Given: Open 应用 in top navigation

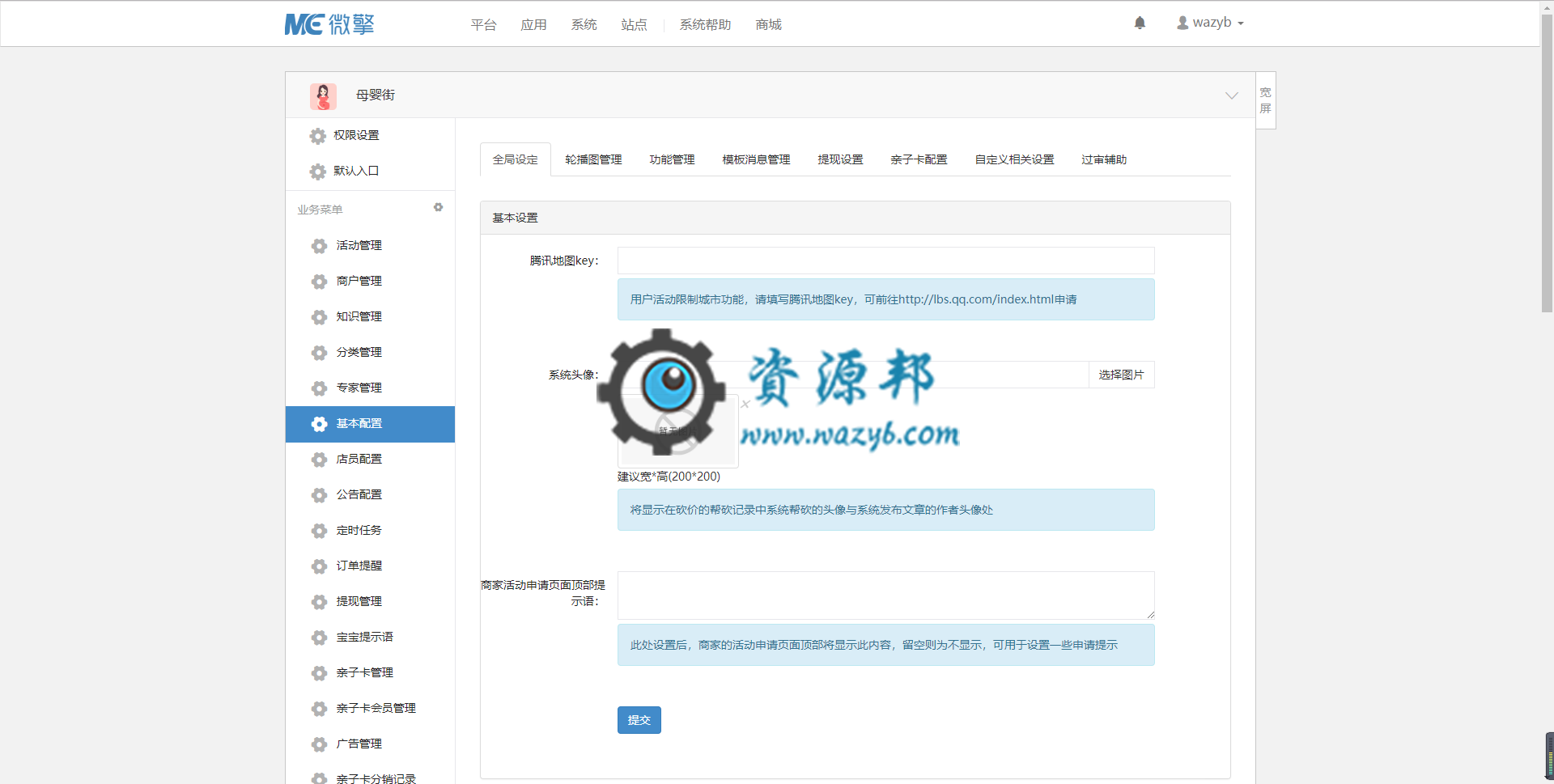Looking at the screenshot, I should [533, 25].
